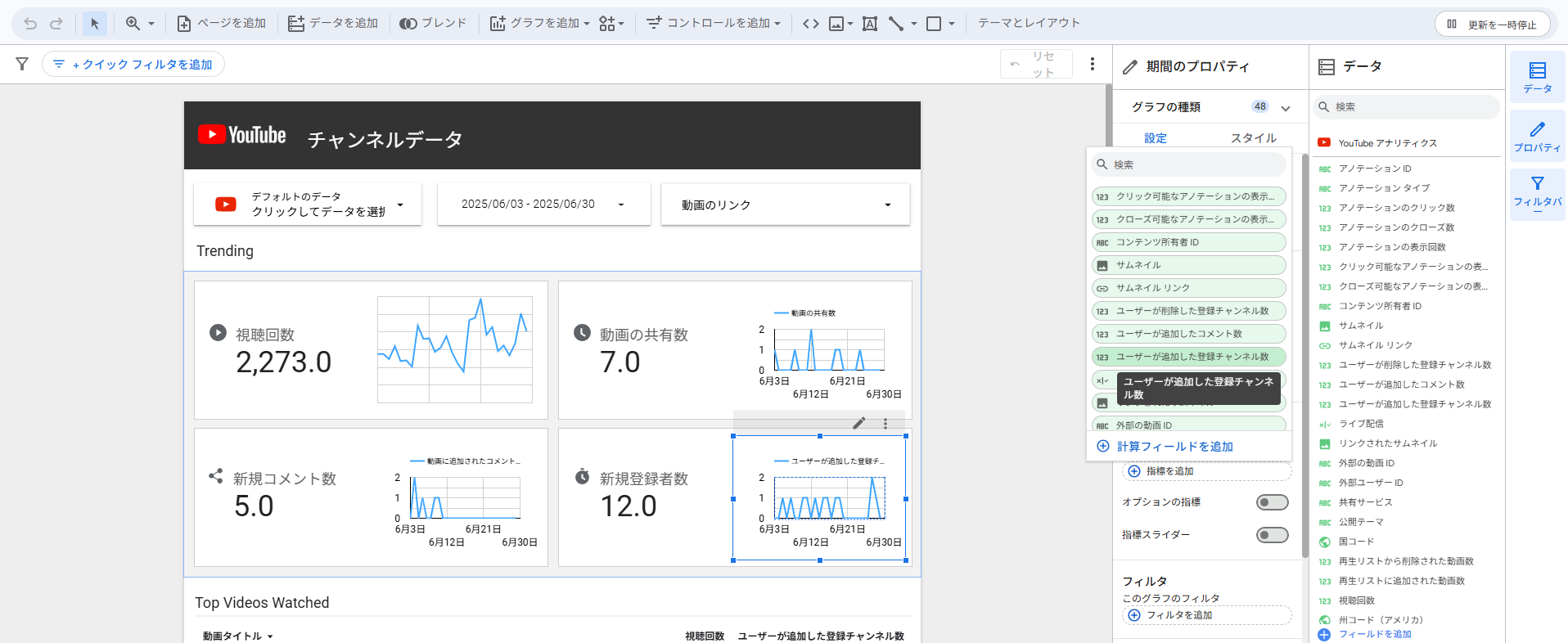This screenshot has height=643, width=1568.
Task: Click ページを追加 to add a page
Action: coord(221,24)
